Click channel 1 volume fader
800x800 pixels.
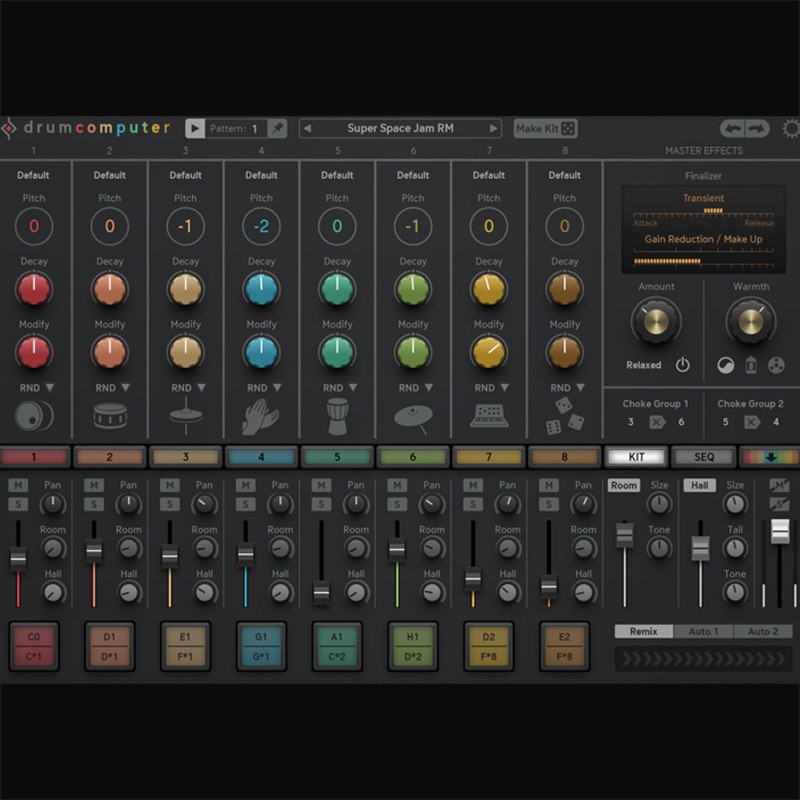(18, 558)
